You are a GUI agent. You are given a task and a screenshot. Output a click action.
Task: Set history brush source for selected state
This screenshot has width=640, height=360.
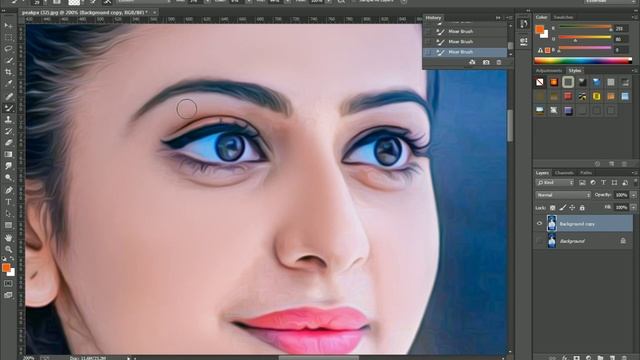[x=428, y=52]
